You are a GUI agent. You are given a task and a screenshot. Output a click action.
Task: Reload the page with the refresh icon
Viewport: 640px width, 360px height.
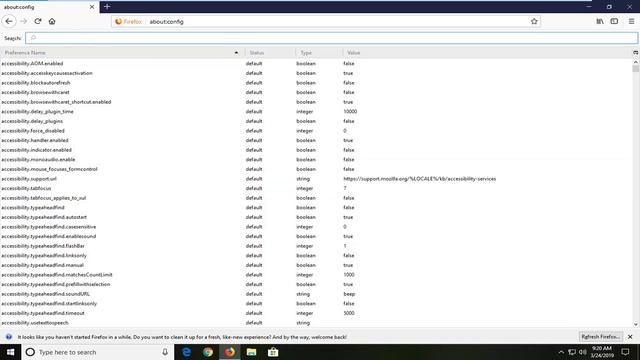38,21
